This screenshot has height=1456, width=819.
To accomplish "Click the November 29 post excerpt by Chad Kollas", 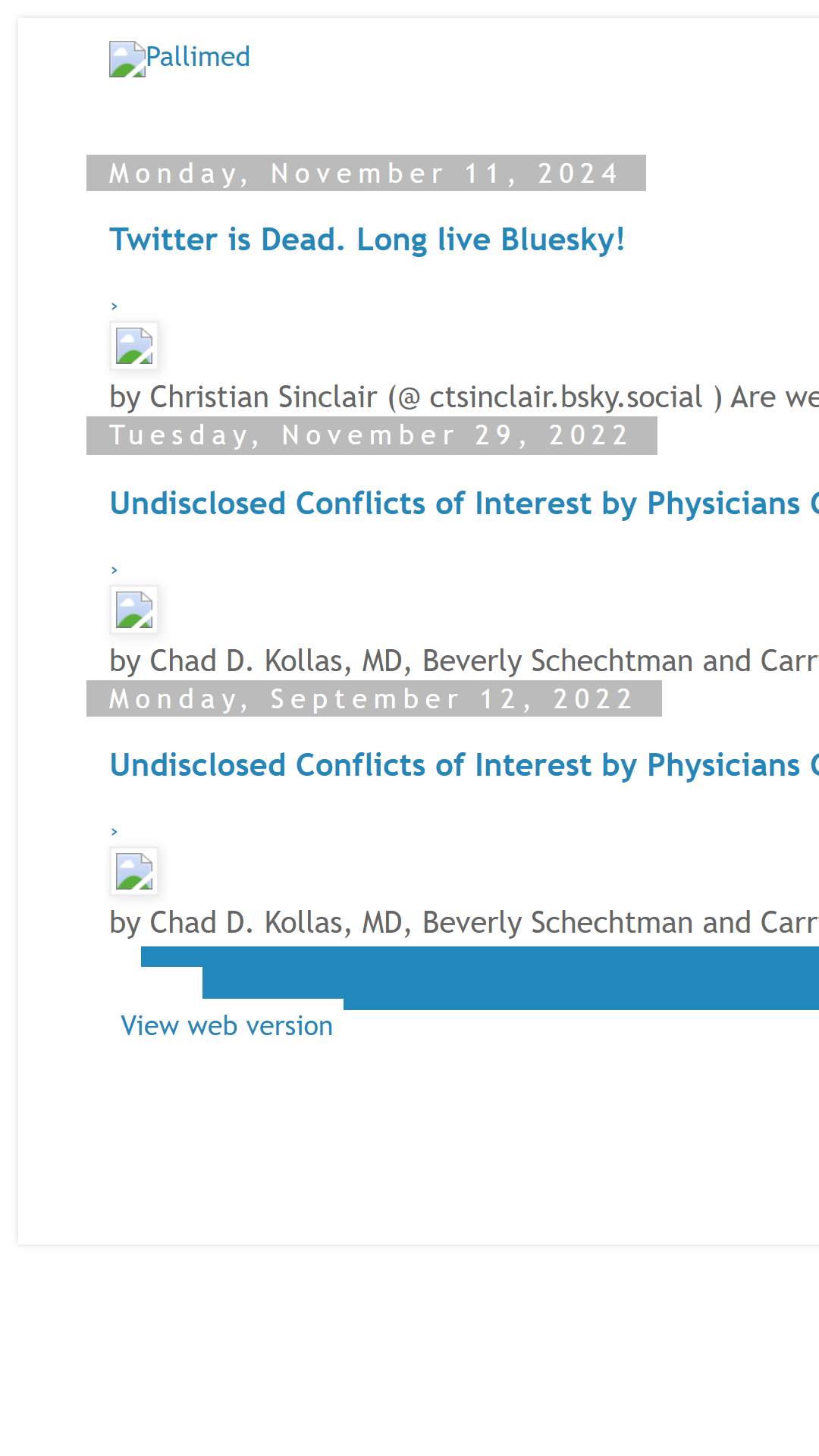I will point(464,661).
